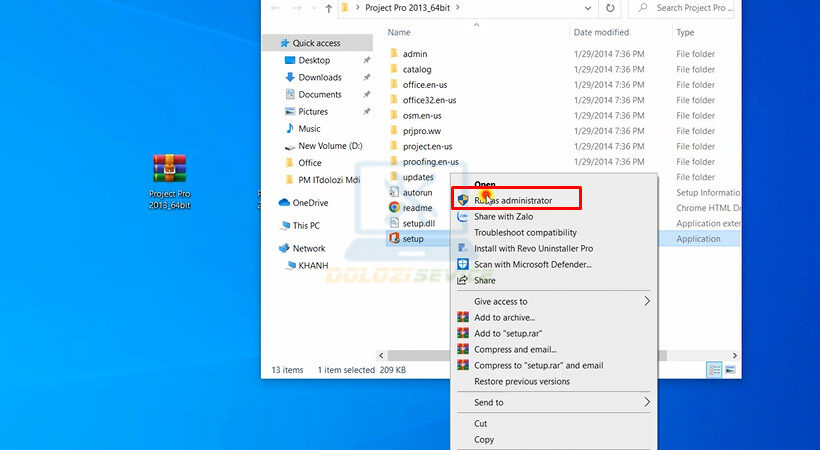
Task: Expand Give access to submenu
Action: (x=553, y=301)
